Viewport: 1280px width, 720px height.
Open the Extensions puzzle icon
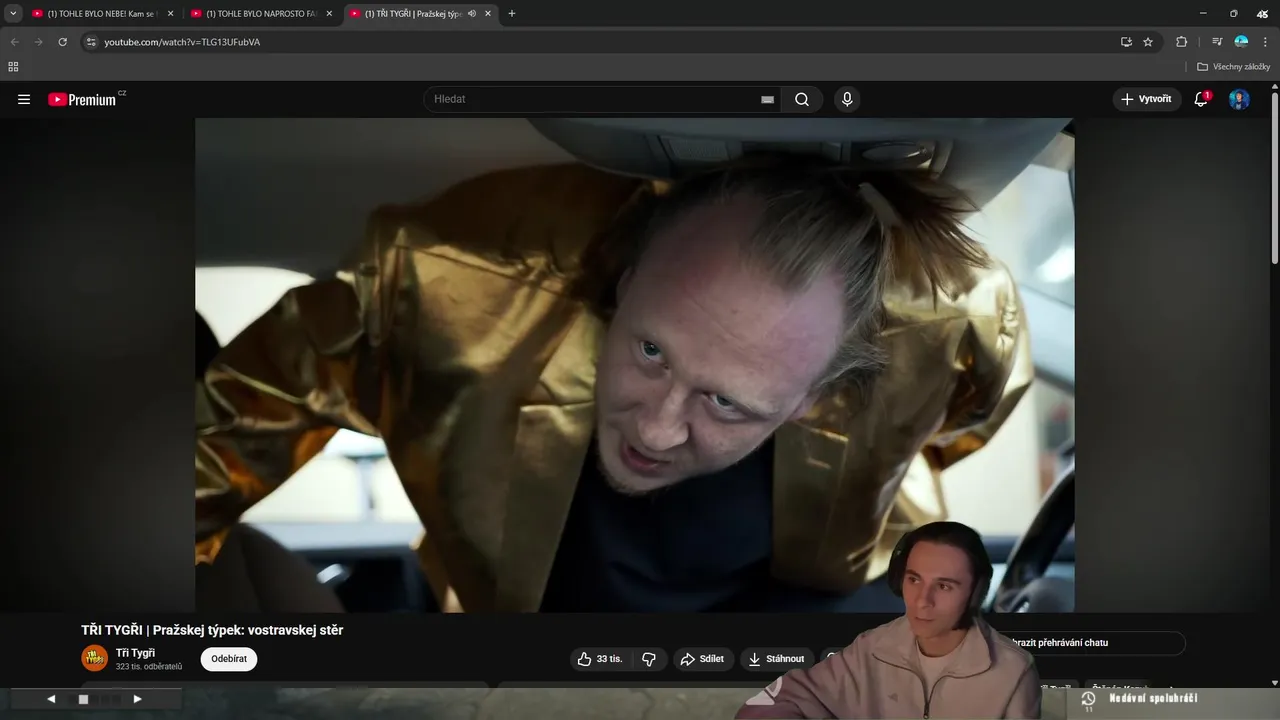pyautogui.click(x=1181, y=42)
